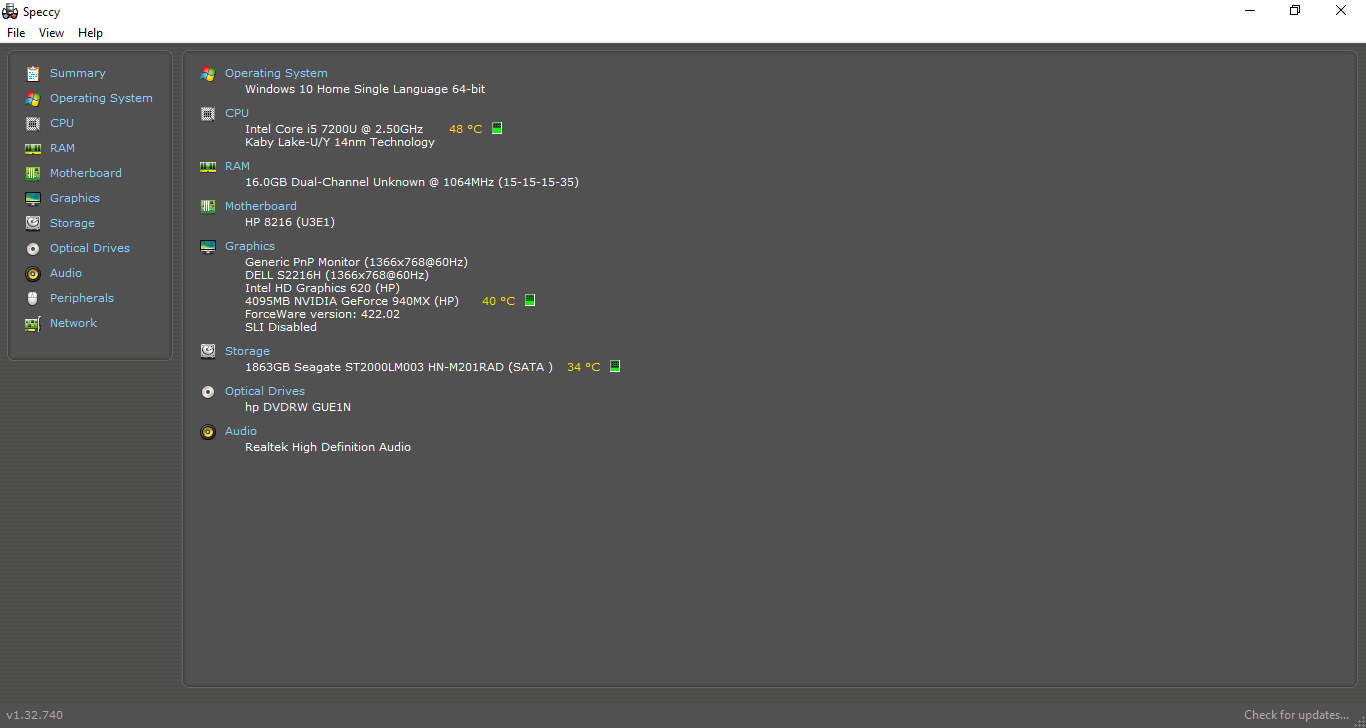The width and height of the screenshot is (1366, 728).
Task: Click the RAM module icon in sidebar
Action: [x=33, y=148]
